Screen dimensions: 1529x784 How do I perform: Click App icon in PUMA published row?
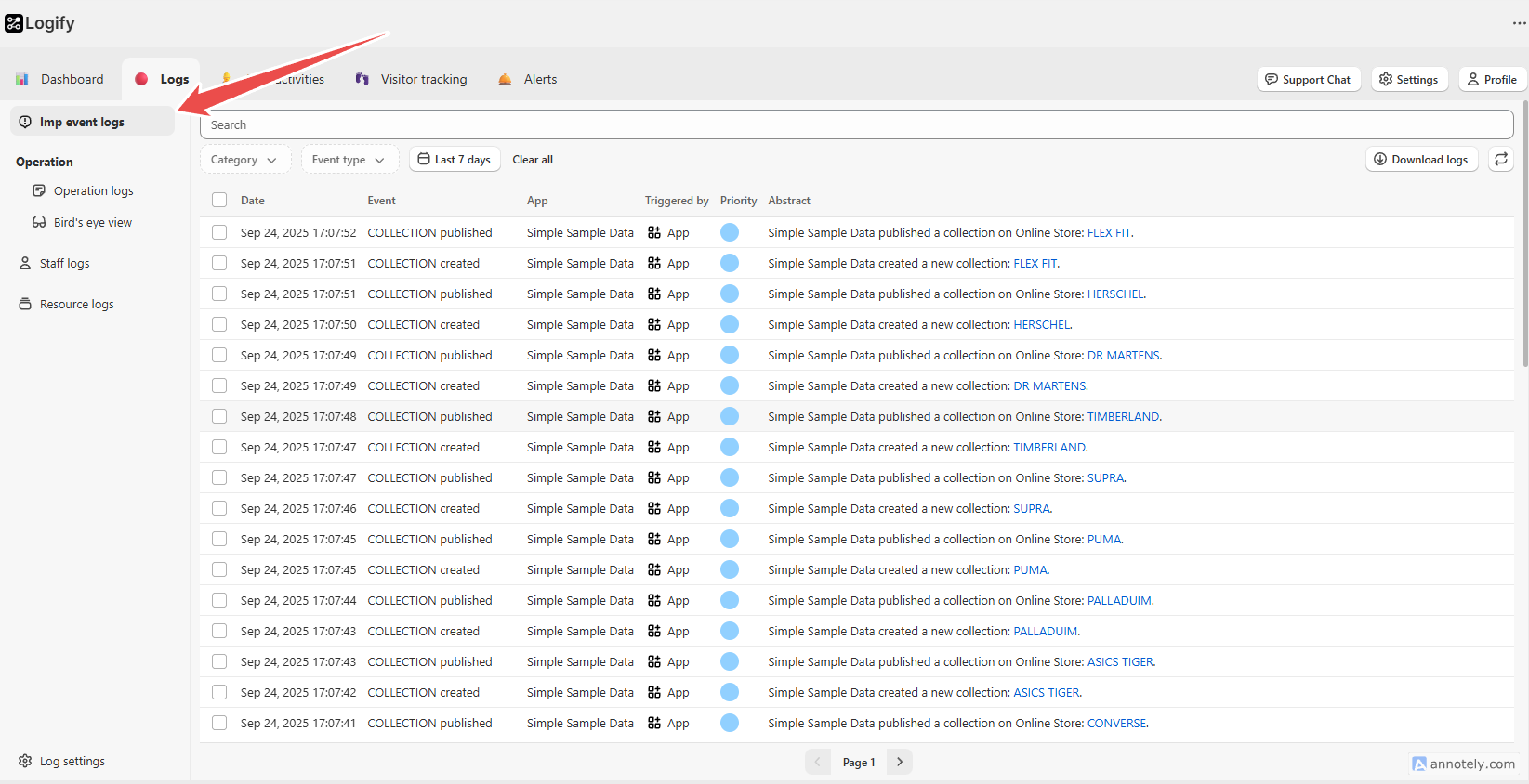[x=654, y=539]
